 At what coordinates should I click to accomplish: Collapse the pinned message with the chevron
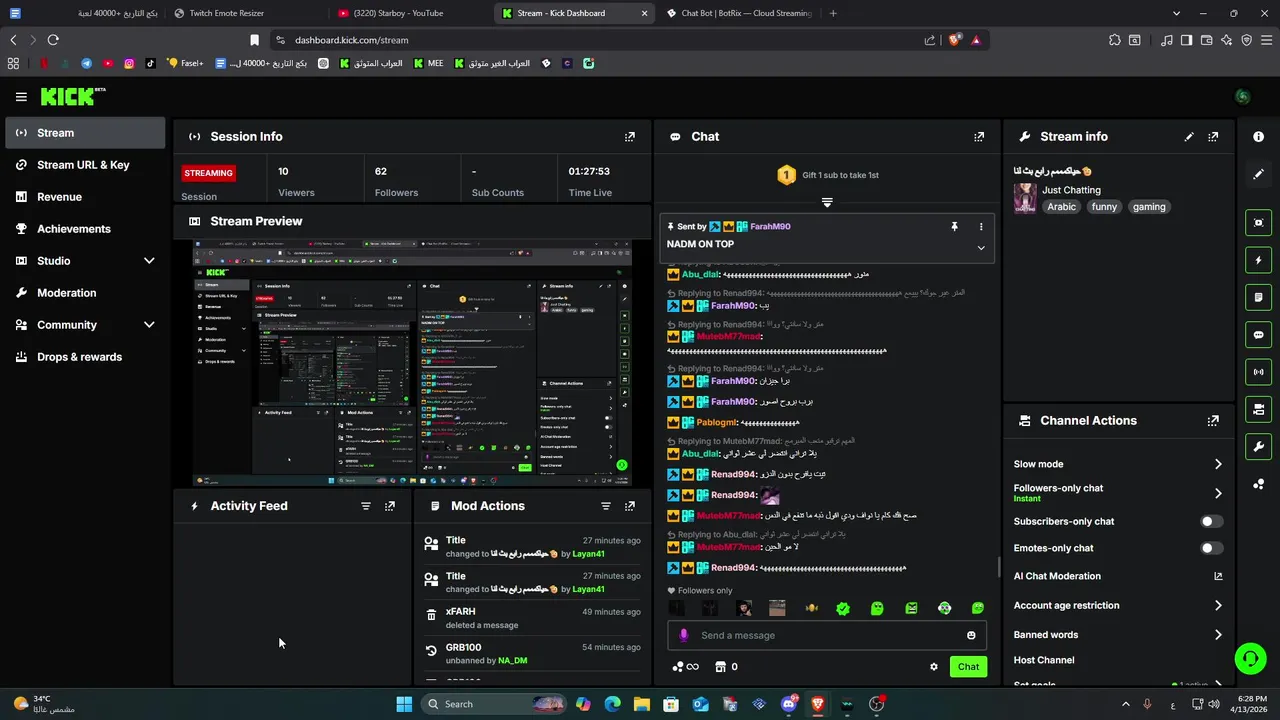pos(981,248)
